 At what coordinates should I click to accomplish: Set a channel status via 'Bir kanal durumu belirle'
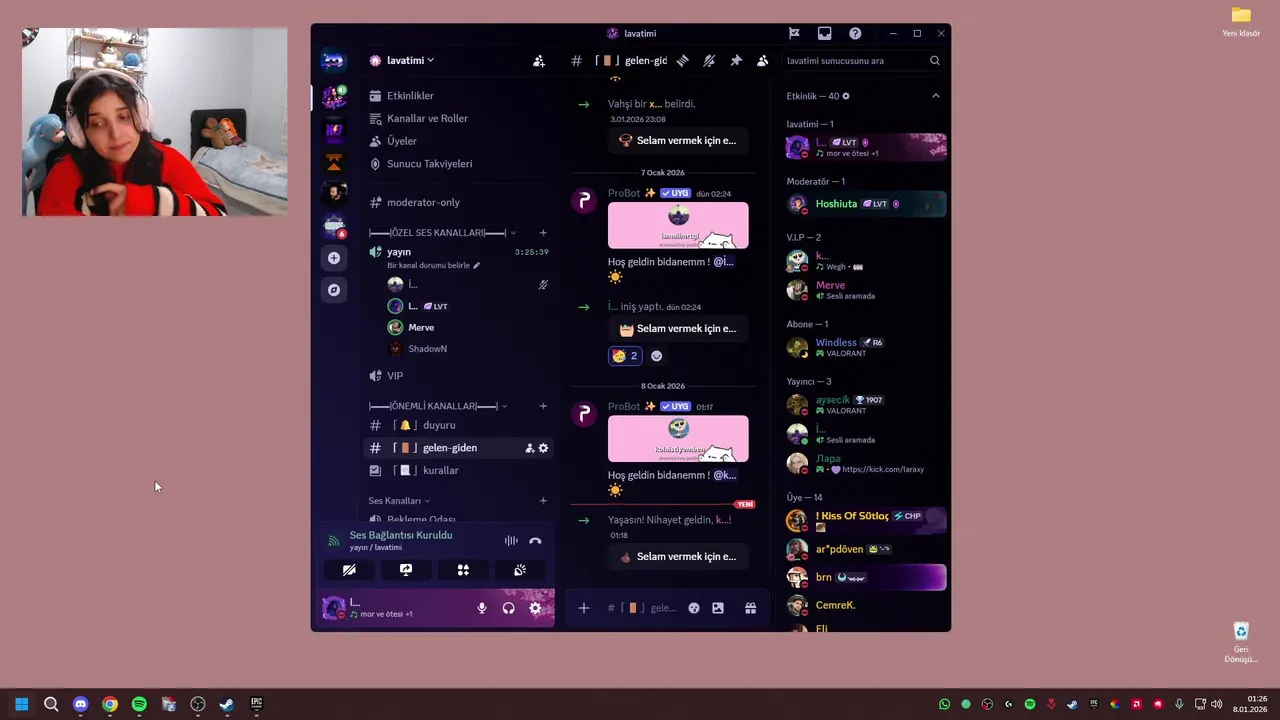pyautogui.click(x=433, y=266)
